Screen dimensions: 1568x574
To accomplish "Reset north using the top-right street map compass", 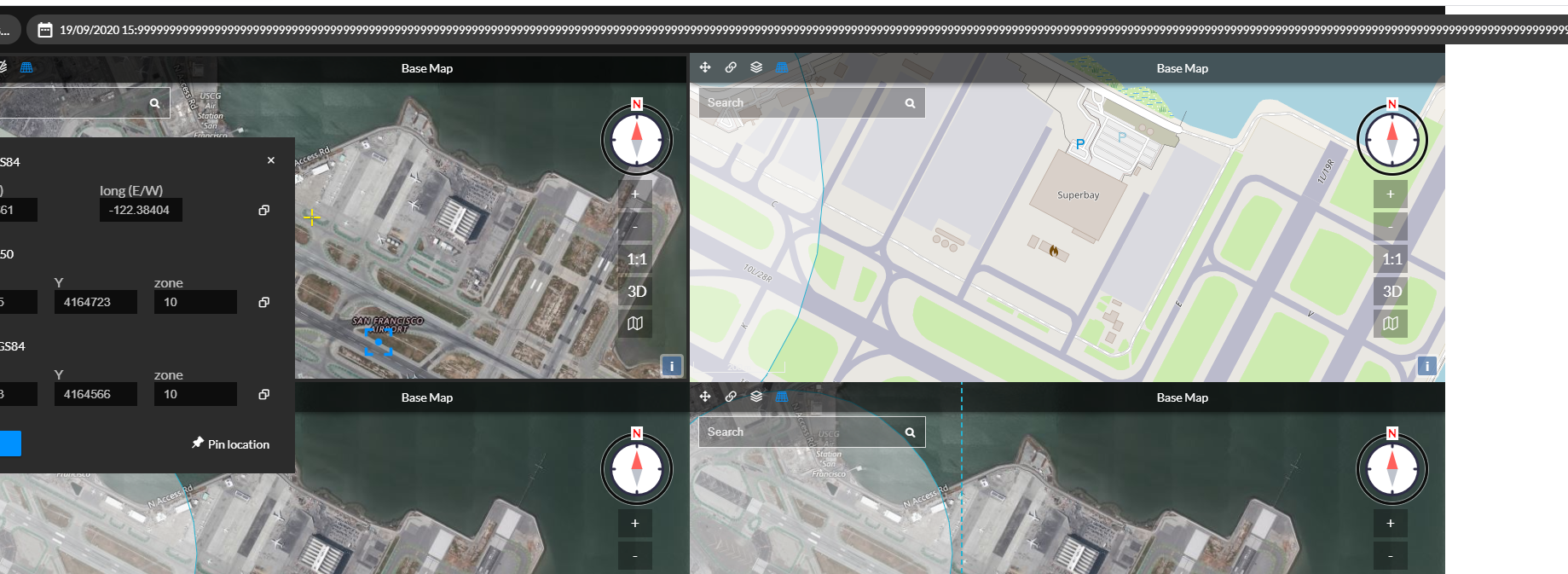I will (x=1392, y=139).
